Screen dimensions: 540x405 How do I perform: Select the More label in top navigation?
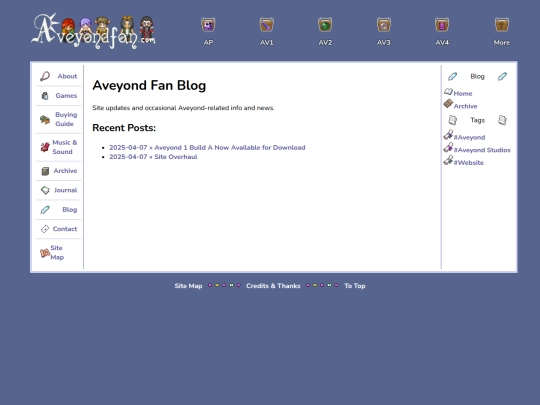(x=502, y=43)
